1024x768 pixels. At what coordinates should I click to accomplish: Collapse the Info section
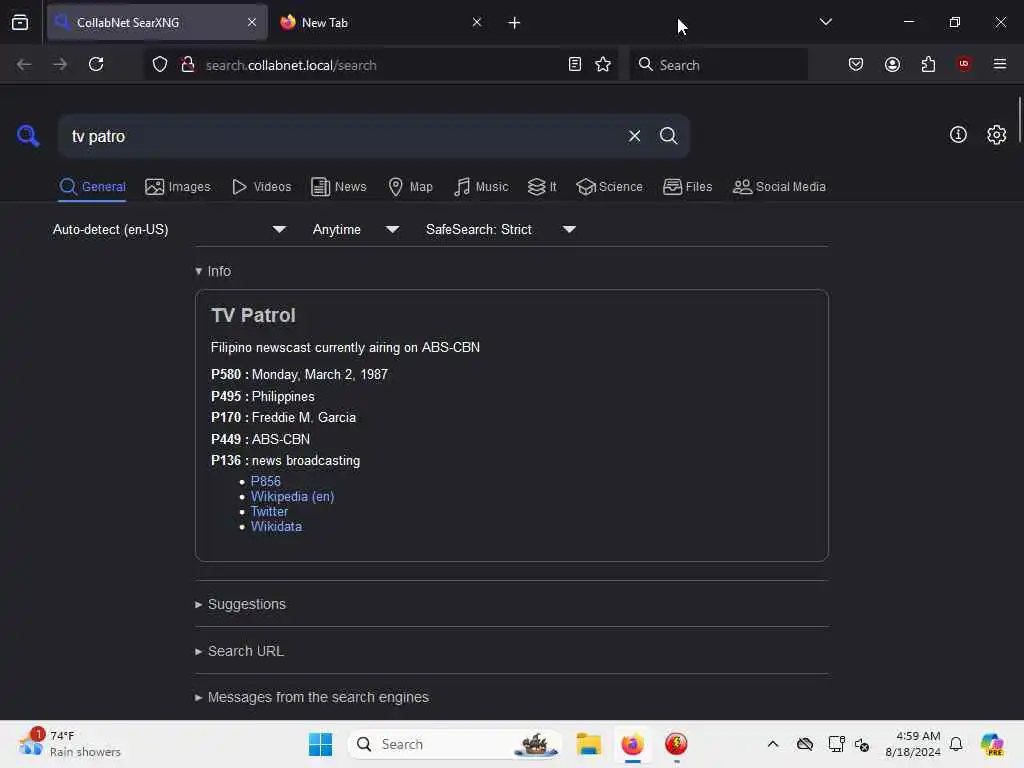pos(213,271)
